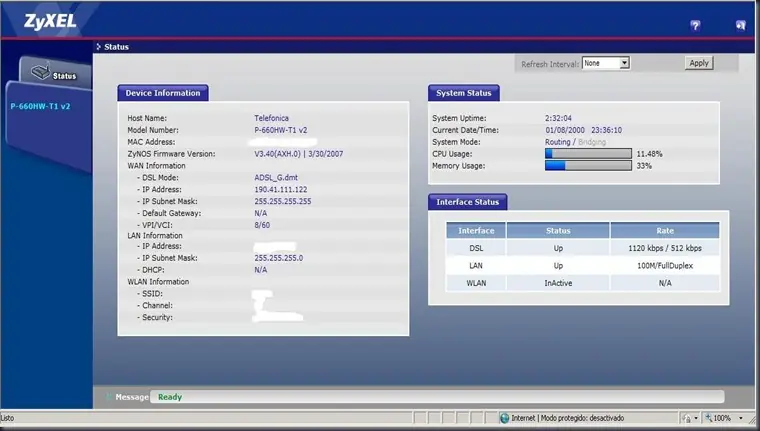
Task: Click the CPU Usage progress bar
Action: coord(588,154)
